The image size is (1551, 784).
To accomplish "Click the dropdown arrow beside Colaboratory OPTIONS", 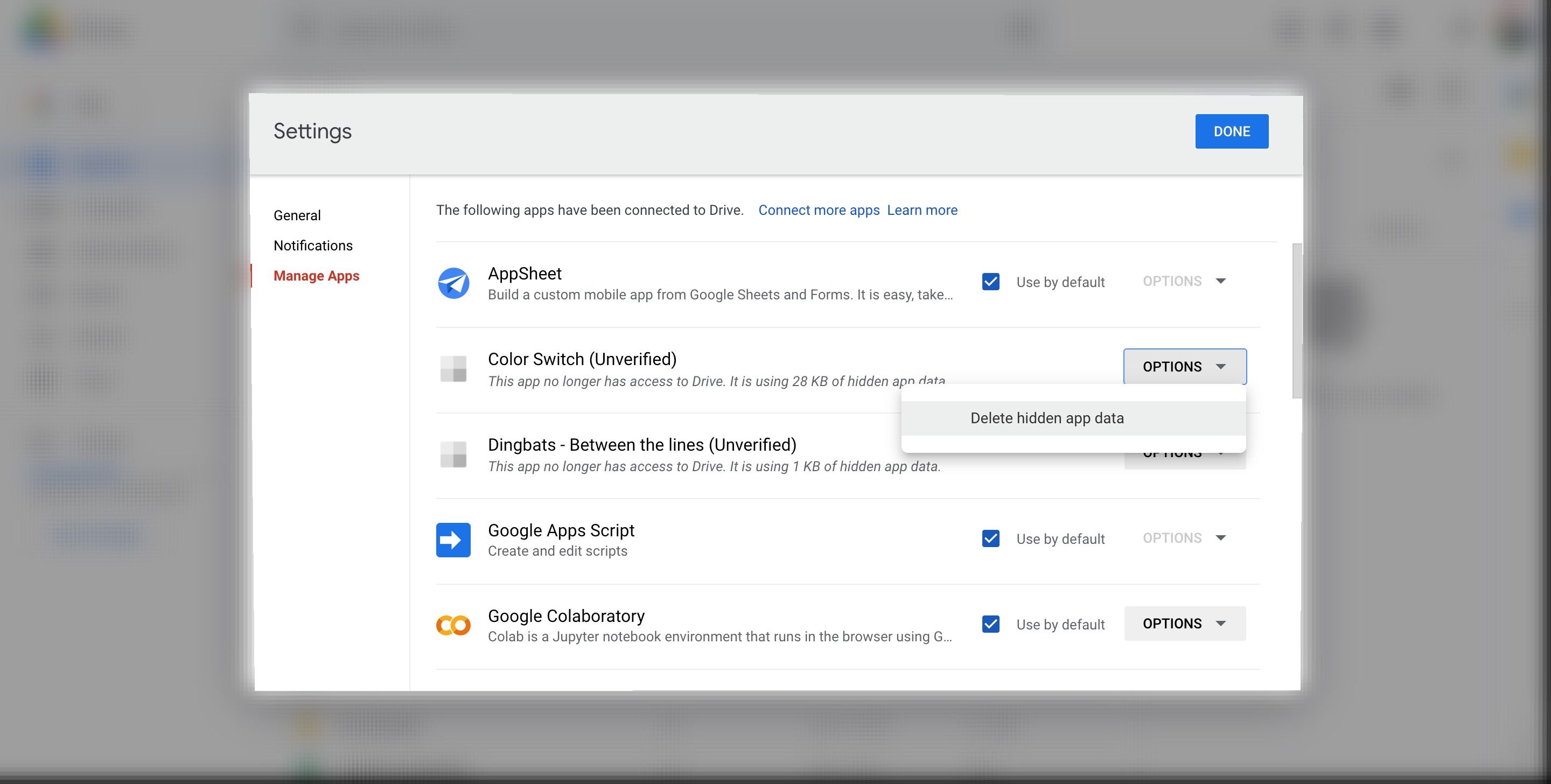I will point(1221,624).
